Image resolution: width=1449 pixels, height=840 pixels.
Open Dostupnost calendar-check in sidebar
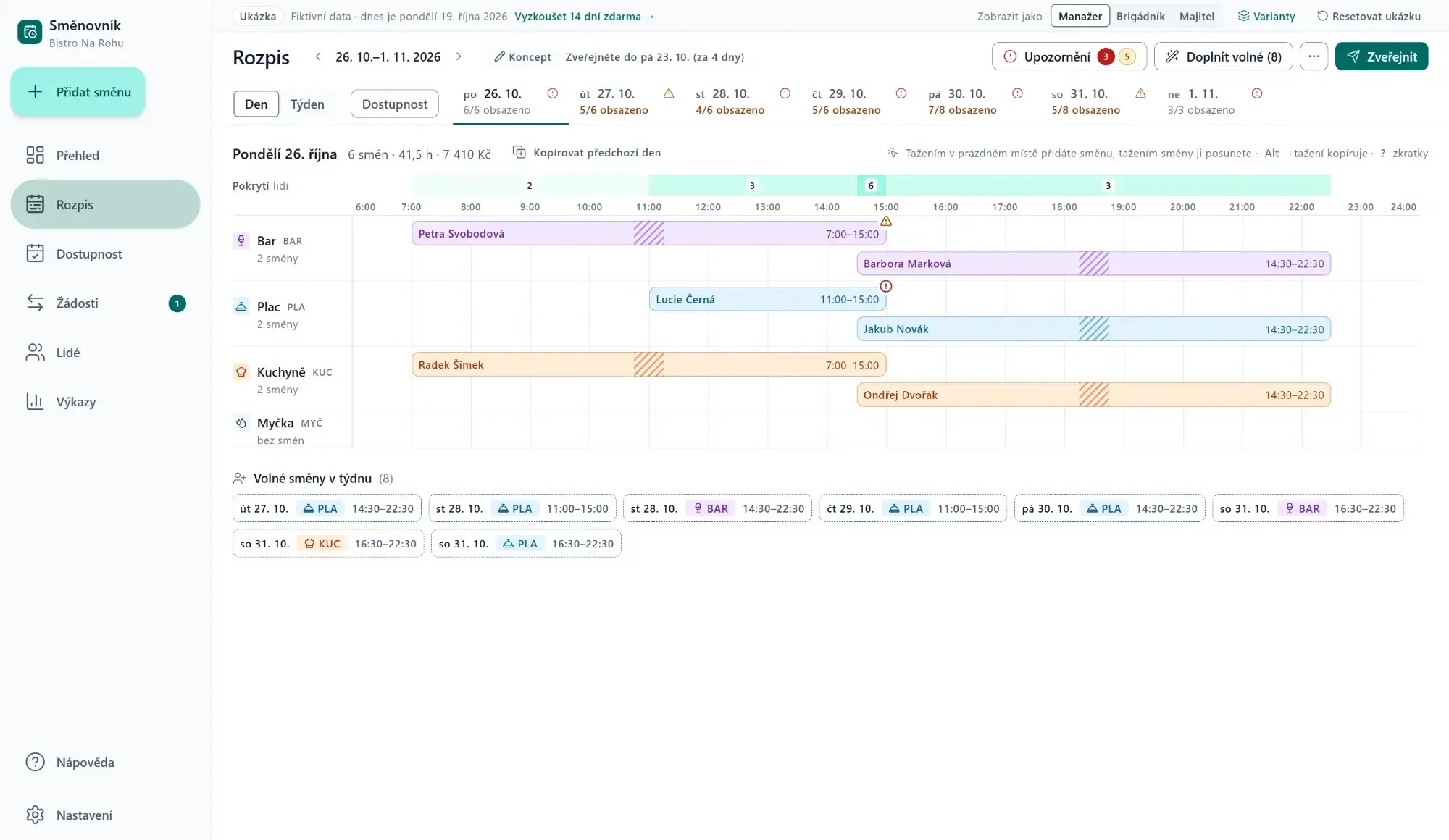coord(105,253)
